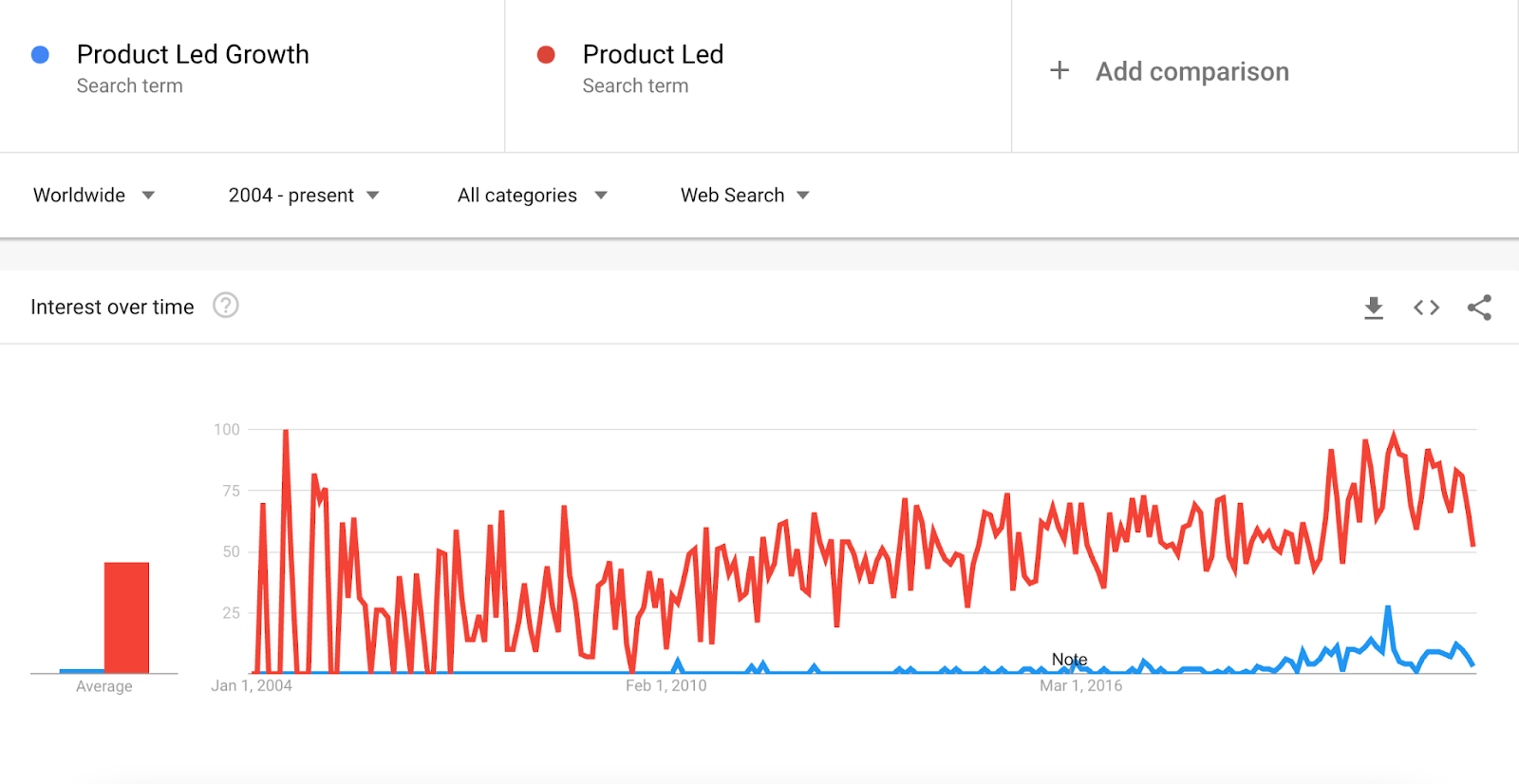This screenshot has height=784, width=1519.
Task: Click the plus icon next to Add comparison
Action: point(1059,70)
